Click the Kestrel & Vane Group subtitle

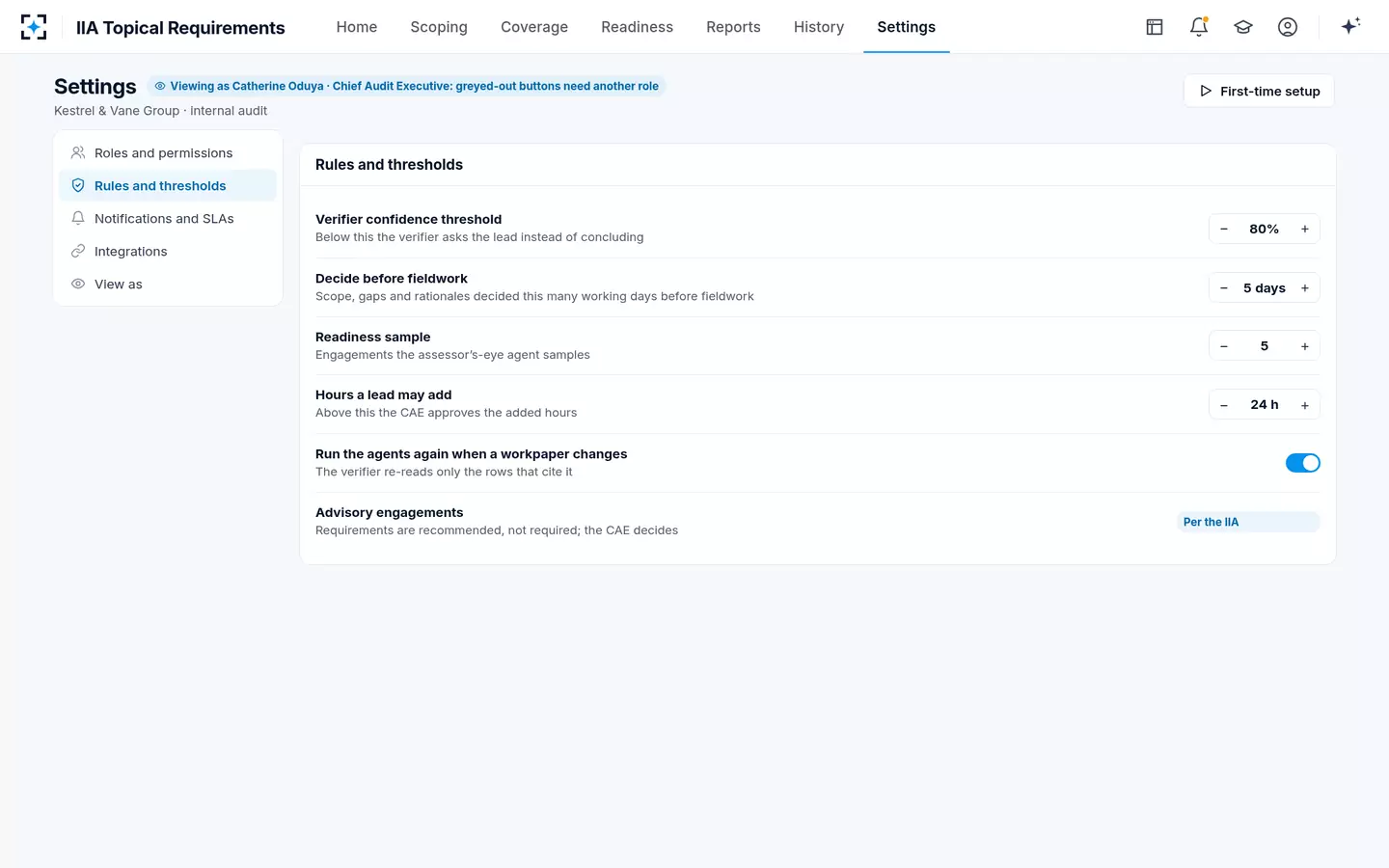(x=160, y=111)
